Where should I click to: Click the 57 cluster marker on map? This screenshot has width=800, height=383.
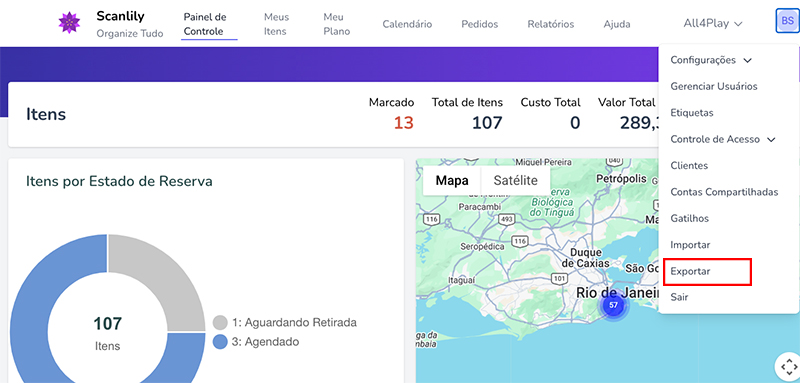613,305
